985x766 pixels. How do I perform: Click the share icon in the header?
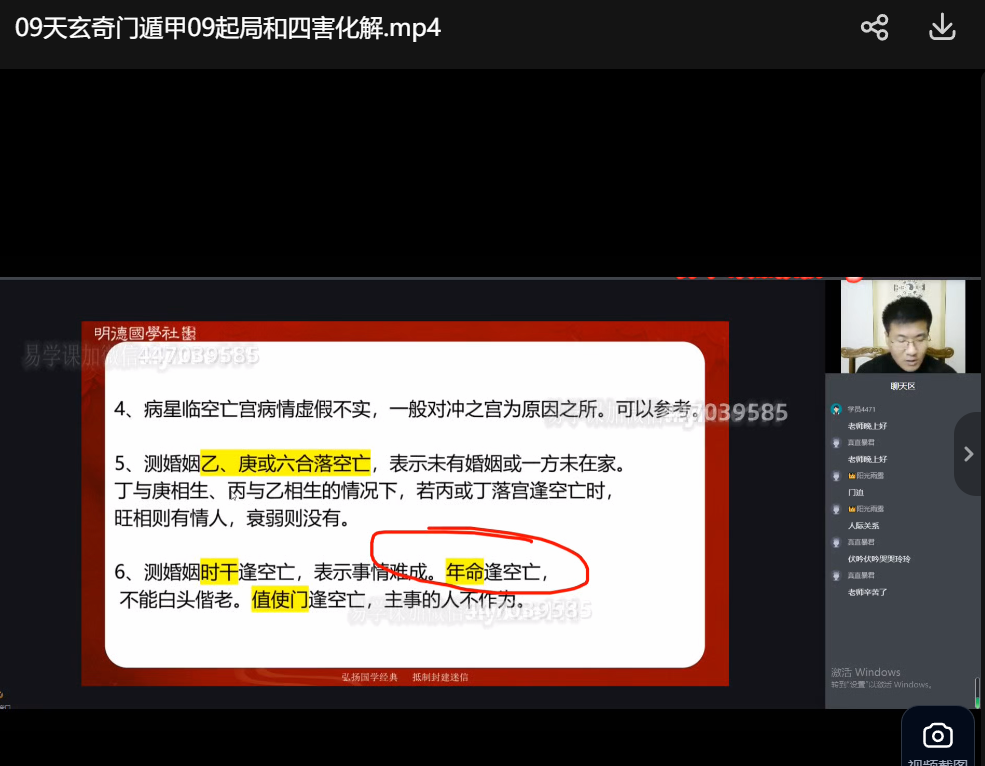(874, 27)
